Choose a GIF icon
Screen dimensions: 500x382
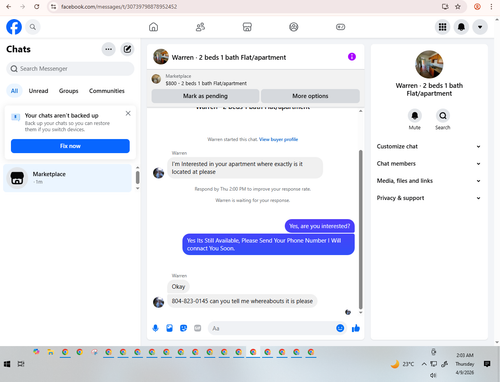coord(198,328)
